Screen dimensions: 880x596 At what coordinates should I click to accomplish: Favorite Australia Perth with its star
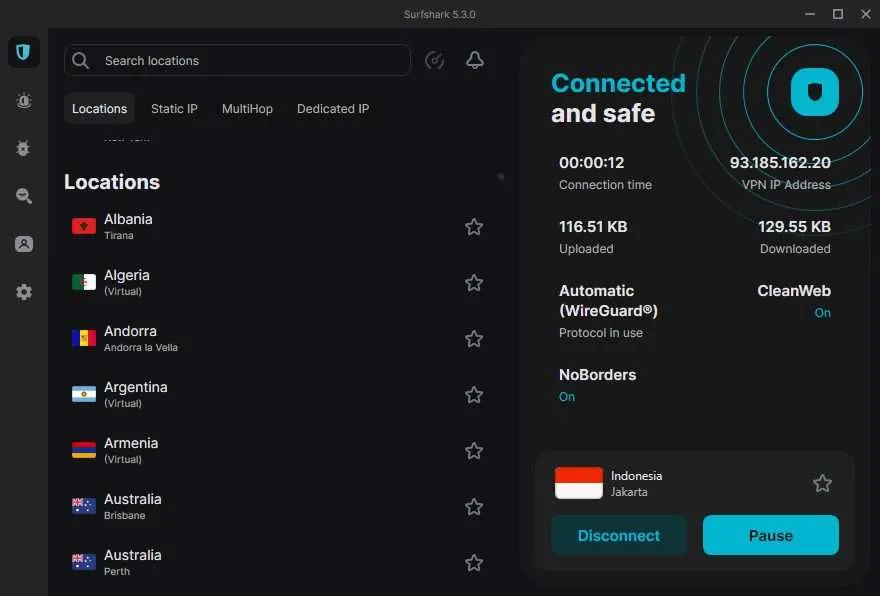click(474, 562)
